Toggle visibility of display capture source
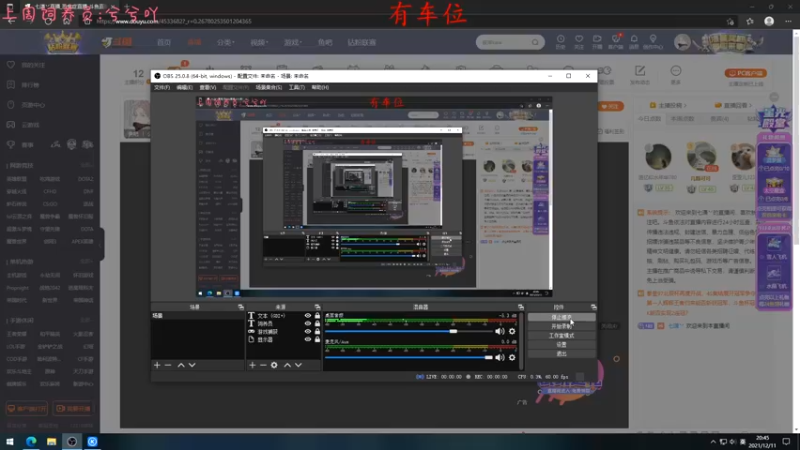 tap(308, 339)
